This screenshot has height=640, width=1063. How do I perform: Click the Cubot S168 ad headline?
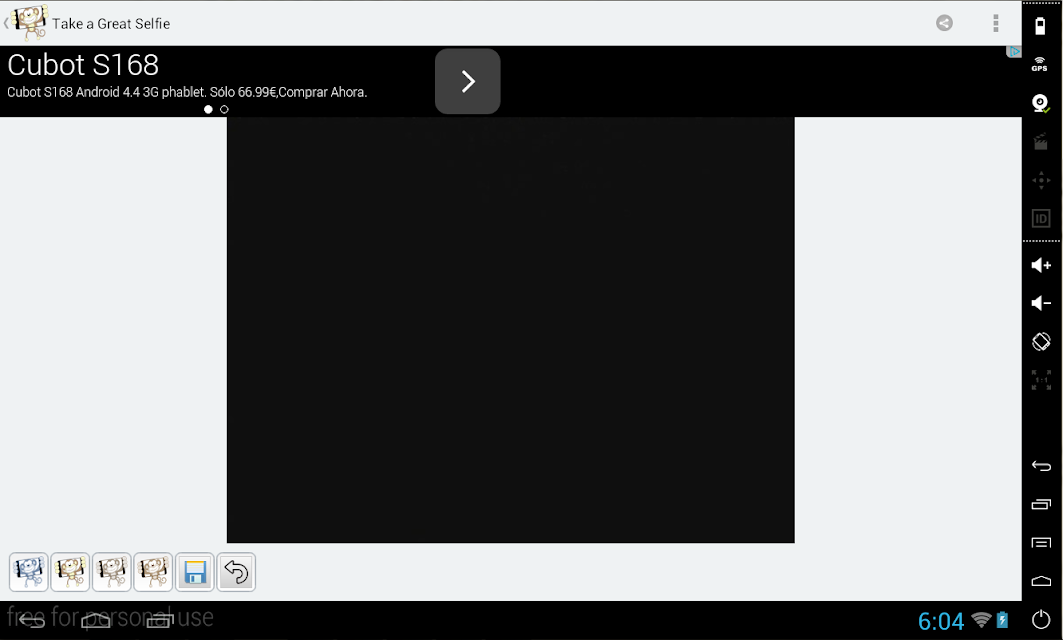coord(83,65)
